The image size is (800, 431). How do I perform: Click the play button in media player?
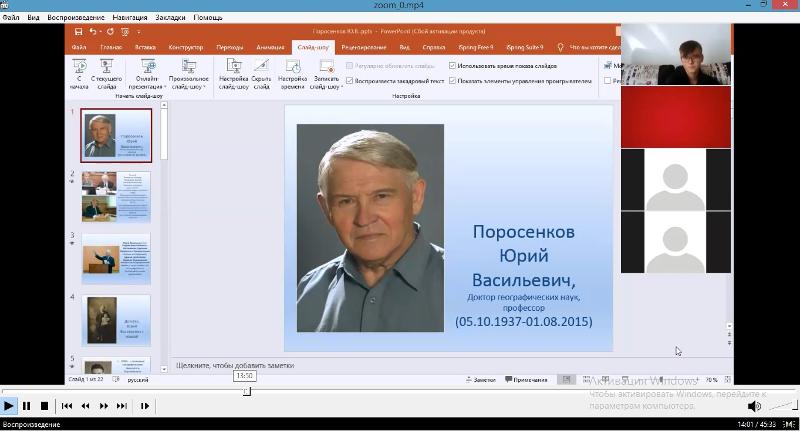click(9, 406)
